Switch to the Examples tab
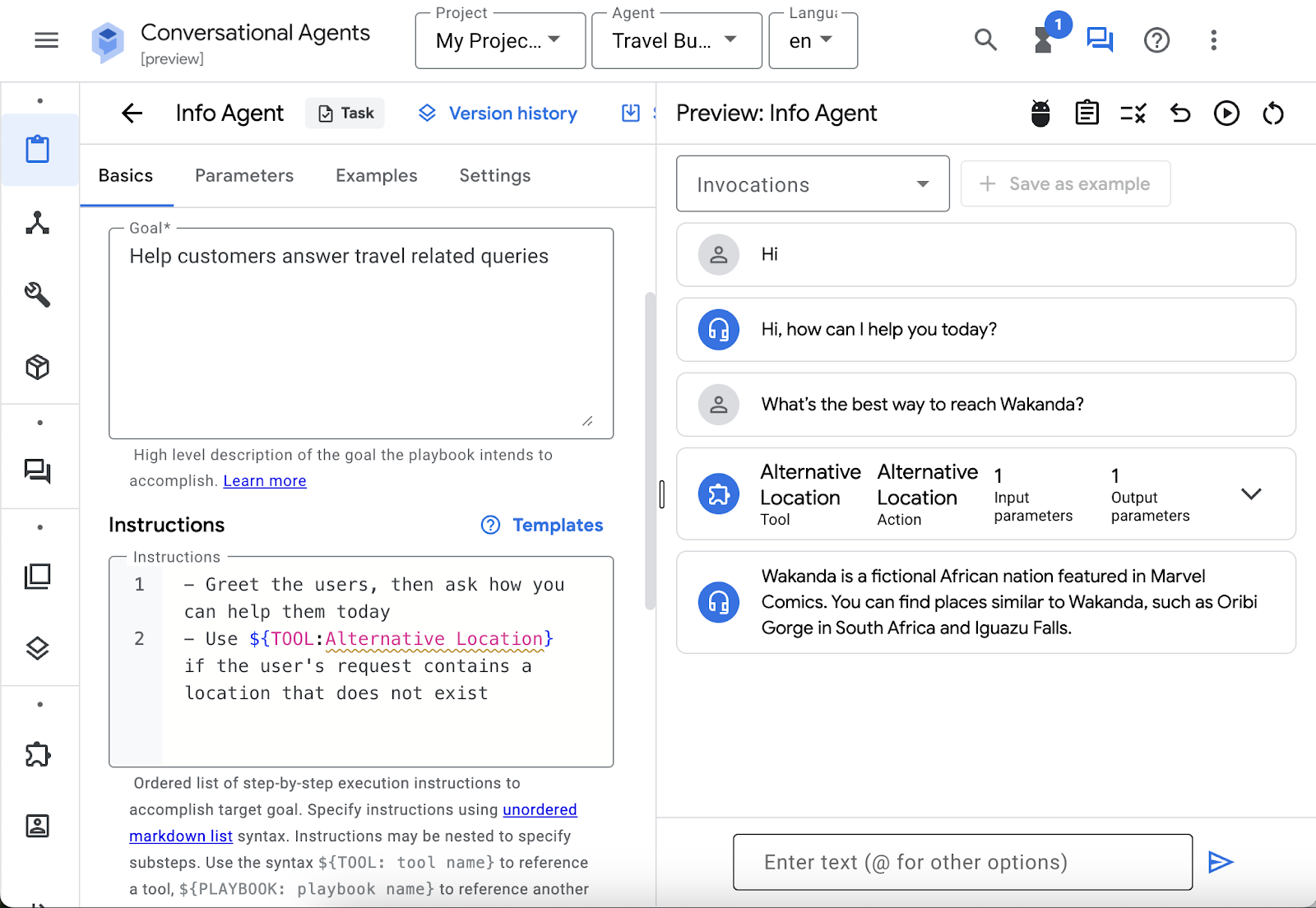 click(x=376, y=176)
